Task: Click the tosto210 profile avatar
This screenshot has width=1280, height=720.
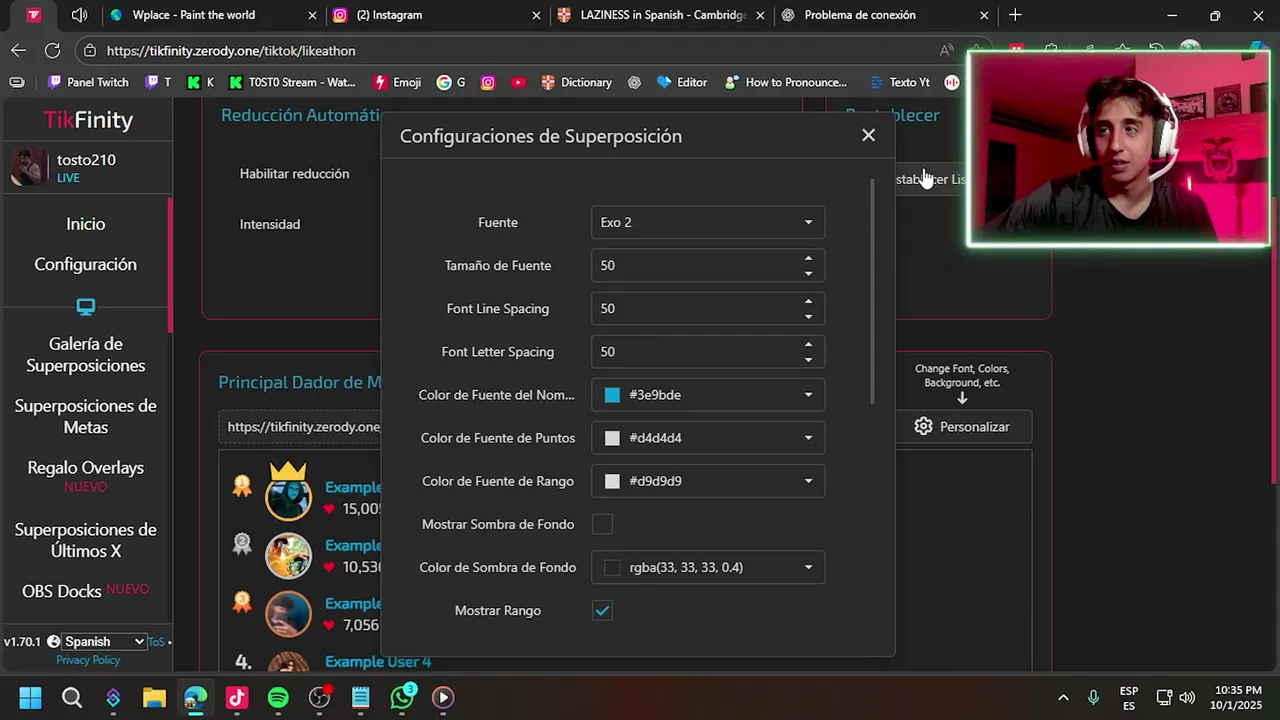Action: click(x=29, y=167)
